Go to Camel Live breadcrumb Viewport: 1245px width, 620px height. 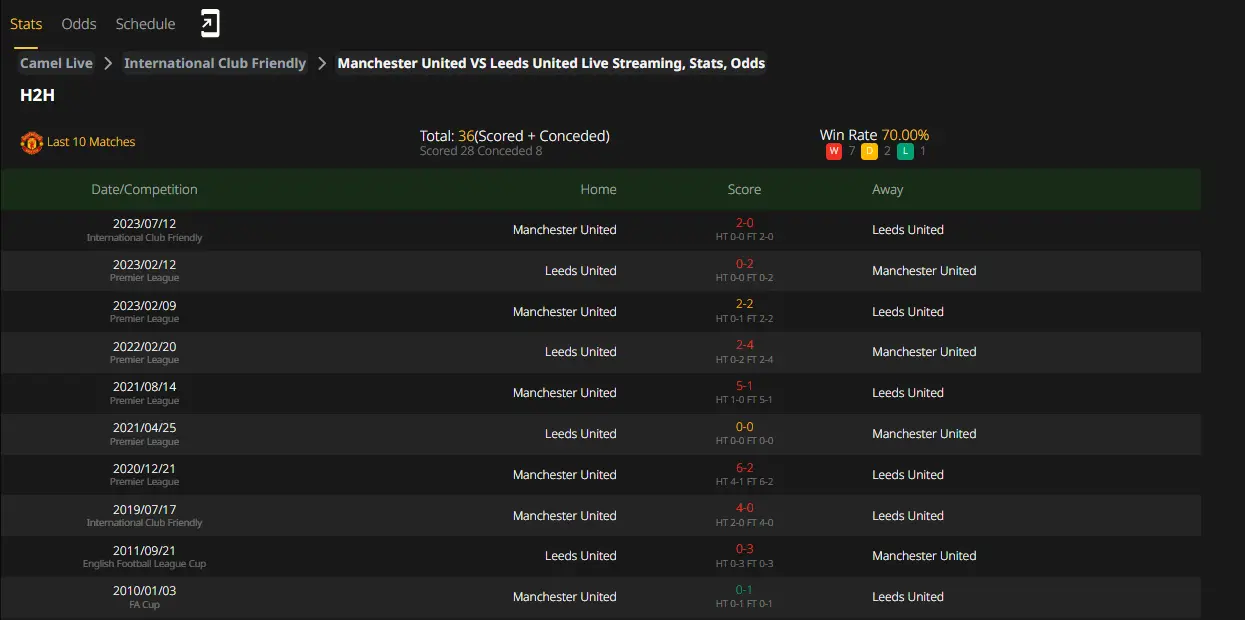coord(56,63)
